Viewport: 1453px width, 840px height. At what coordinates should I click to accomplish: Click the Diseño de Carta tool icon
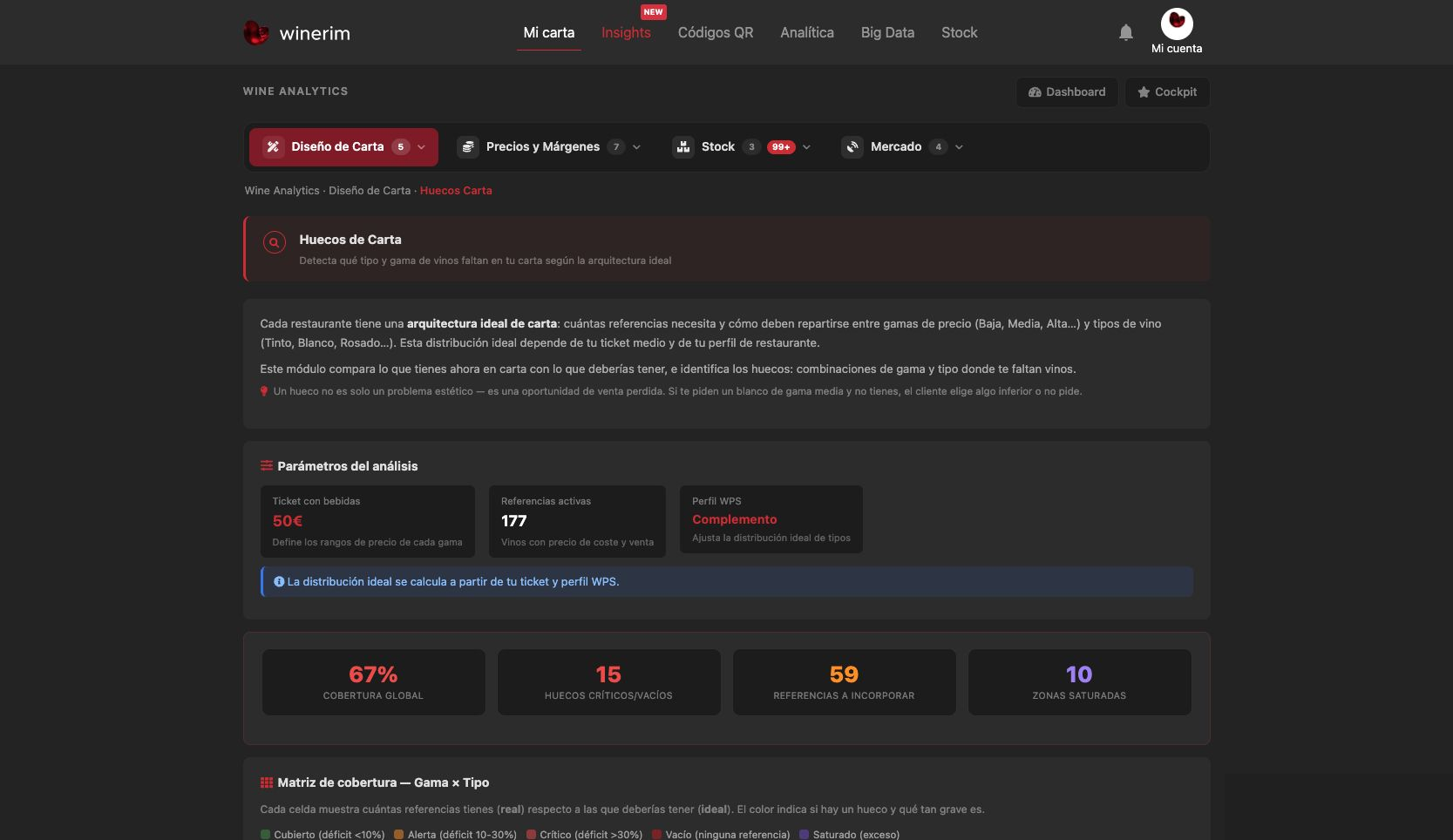point(273,147)
